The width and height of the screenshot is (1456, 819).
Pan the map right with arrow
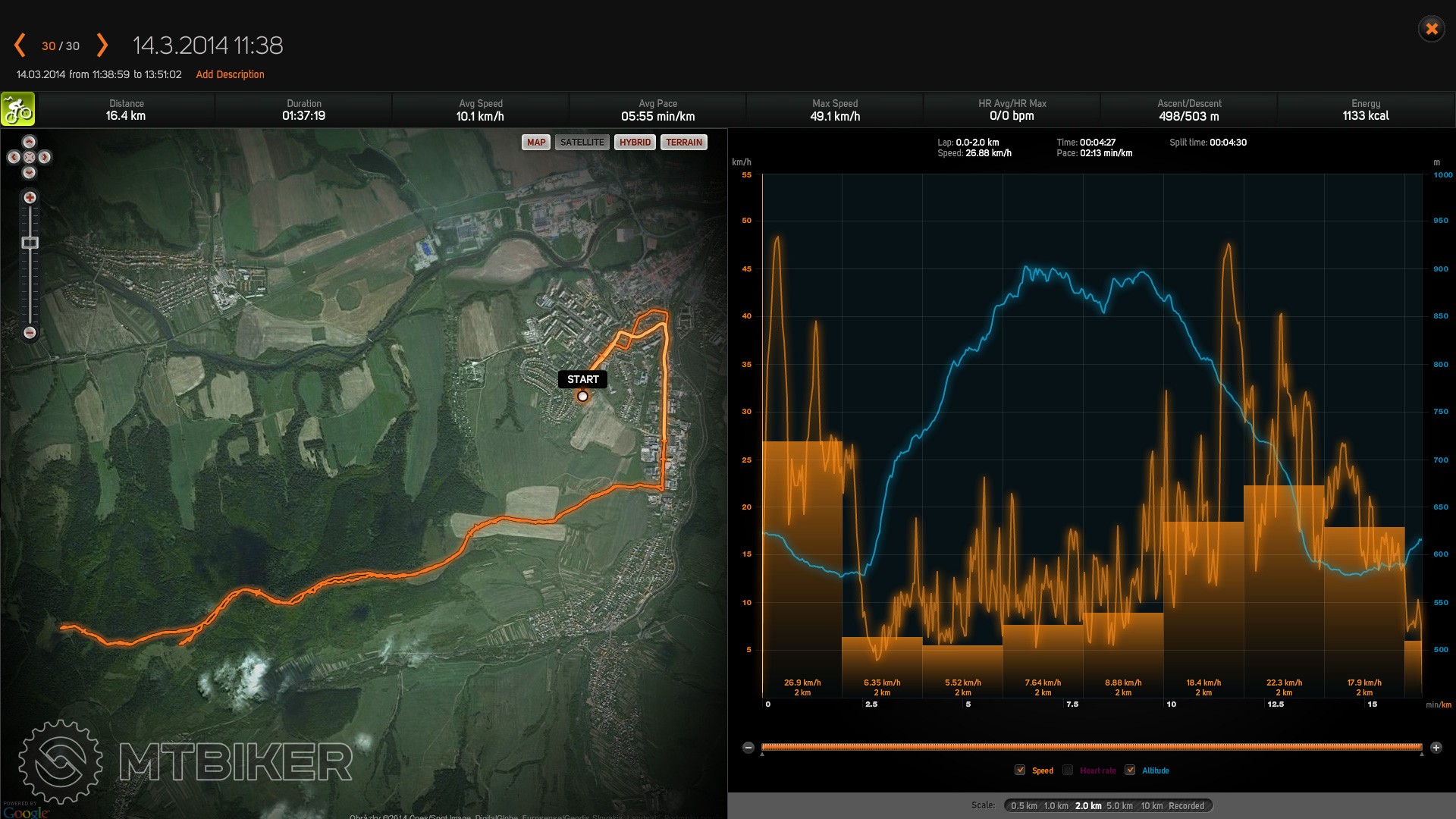(45, 157)
